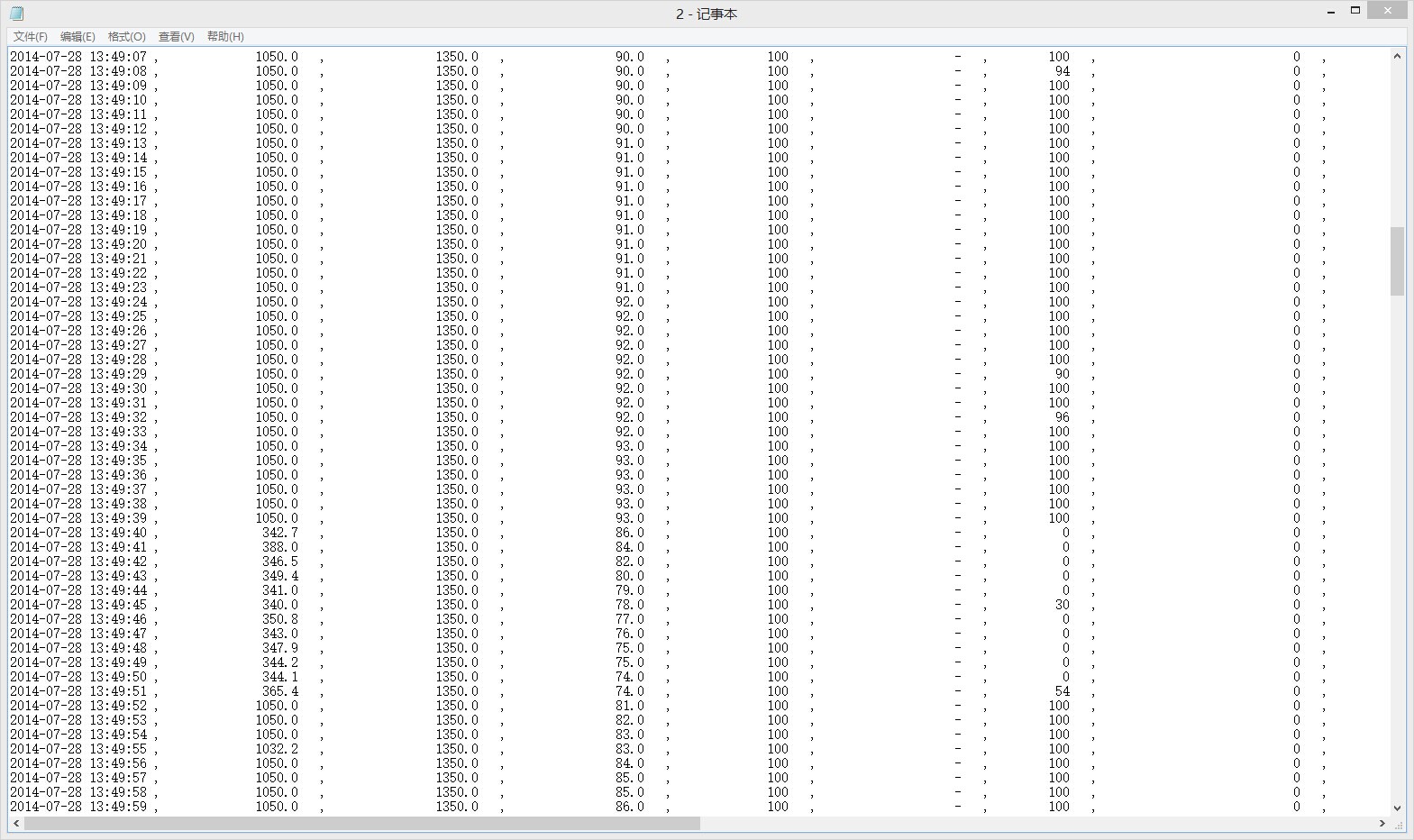
Task: Open the 帮助(H) menu
Action: pyautogui.click(x=225, y=37)
